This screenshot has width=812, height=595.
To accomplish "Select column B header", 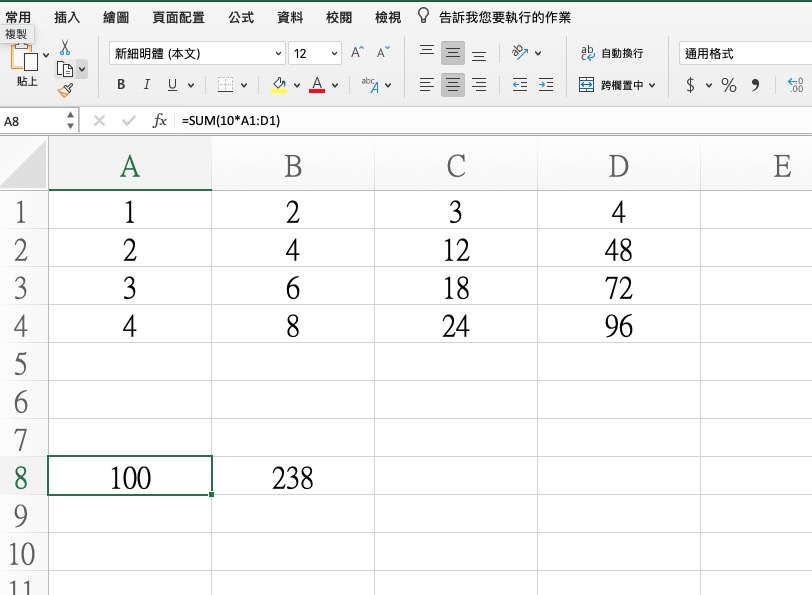I will 293,166.
